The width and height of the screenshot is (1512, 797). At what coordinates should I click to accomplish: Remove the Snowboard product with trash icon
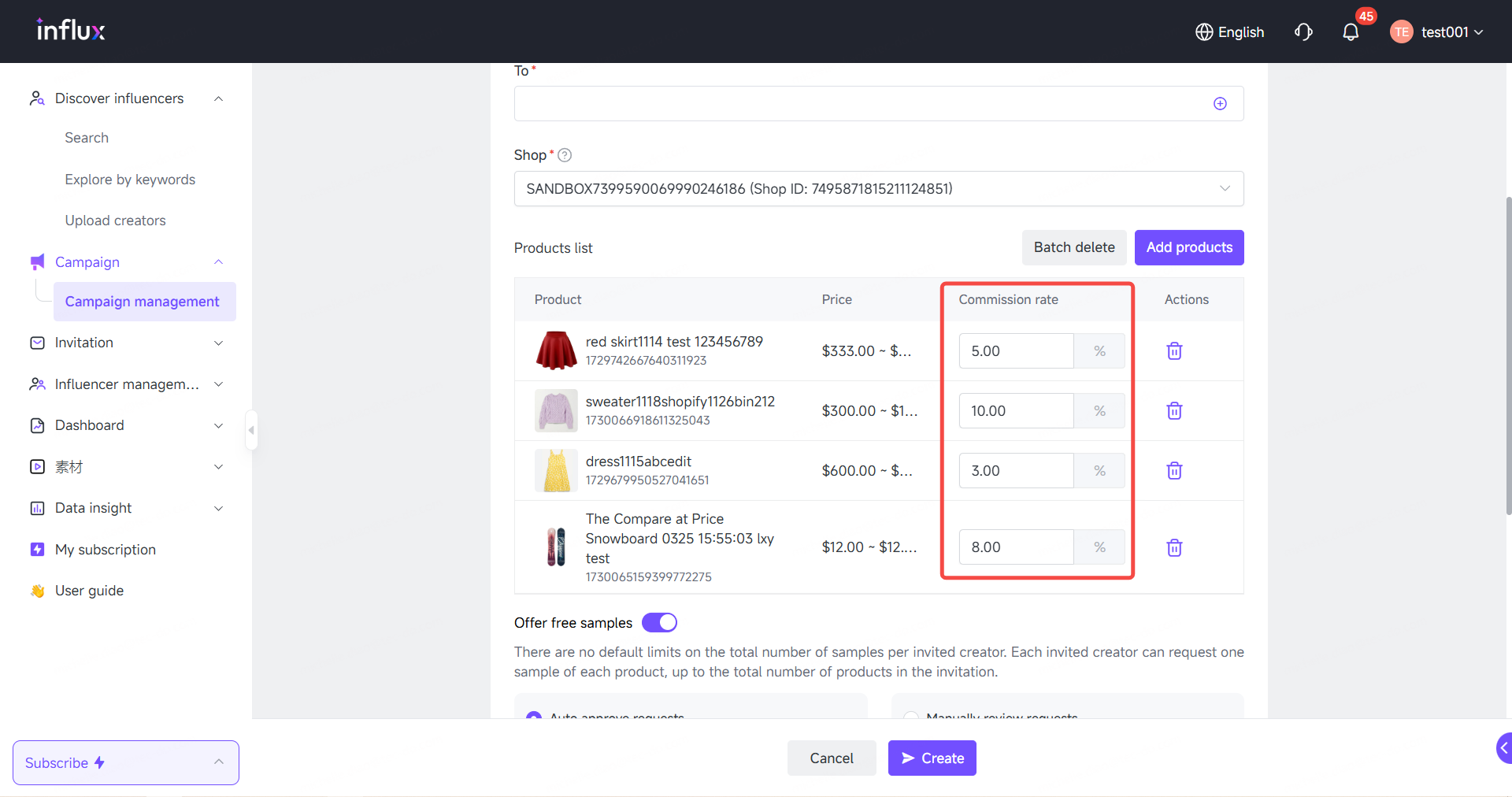click(1174, 548)
